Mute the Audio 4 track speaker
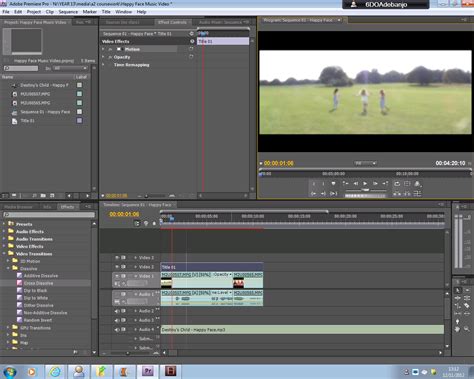This screenshot has height=379, width=474. pyautogui.click(x=117, y=329)
